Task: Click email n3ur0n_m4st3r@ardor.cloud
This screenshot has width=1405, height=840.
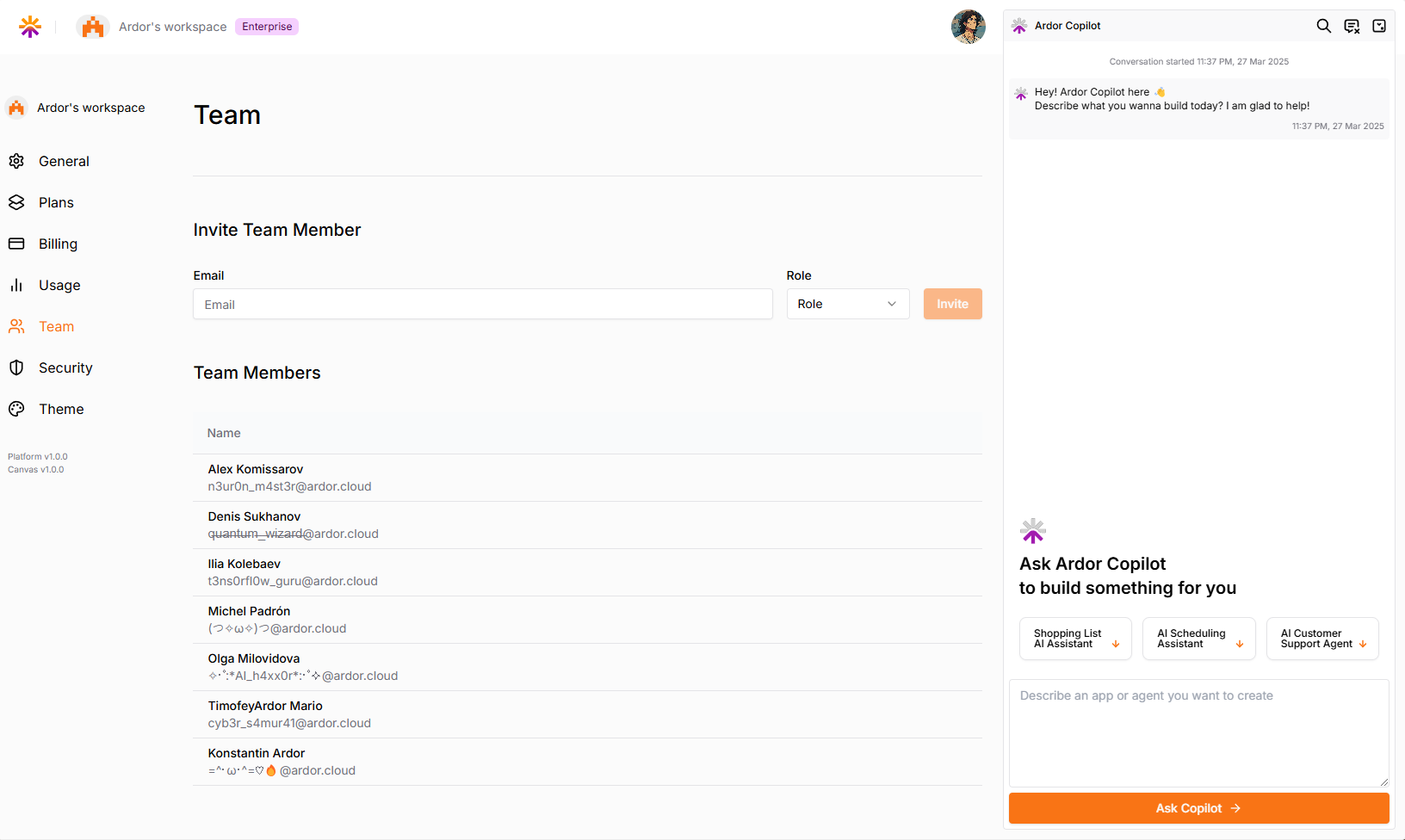Action: point(289,486)
